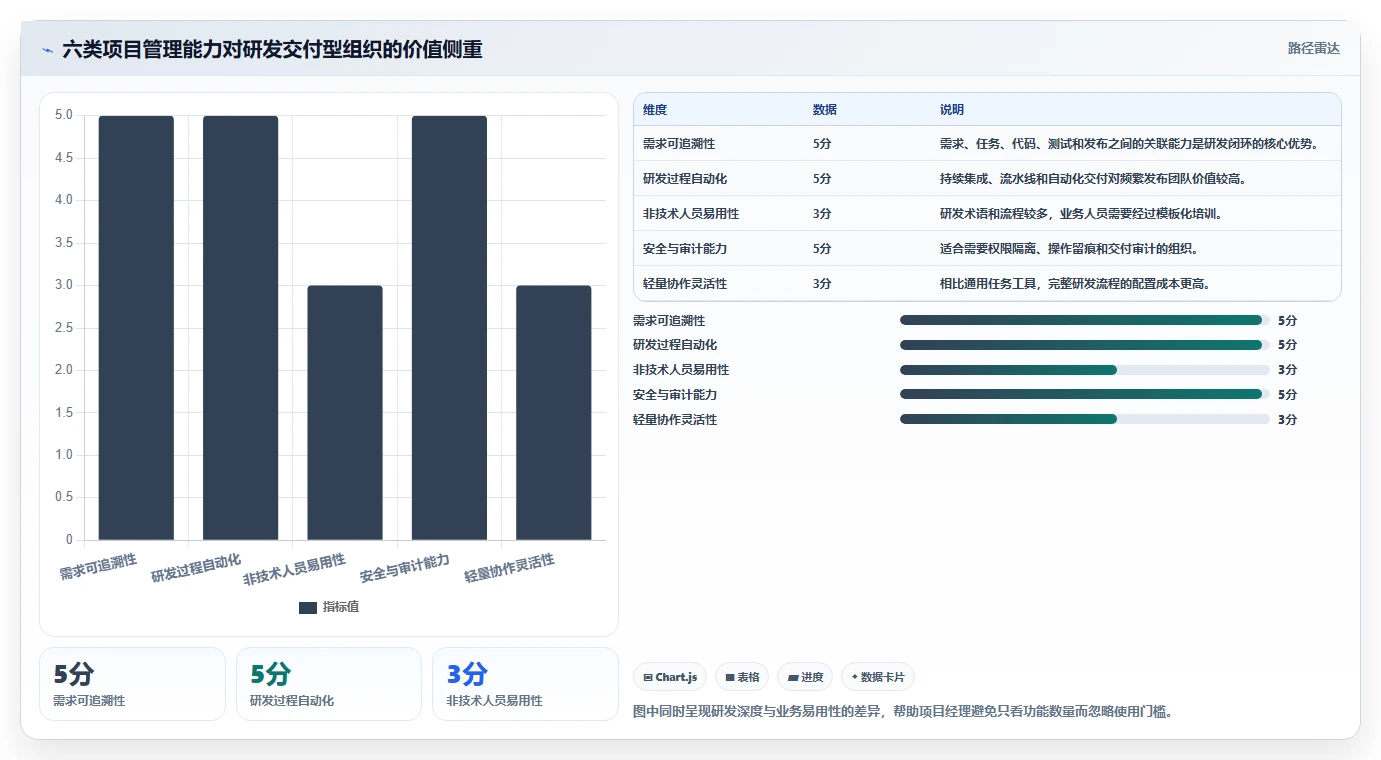Select the Chart.js tag chip
Viewport: 1381px width, 760px height.
click(x=670, y=677)
